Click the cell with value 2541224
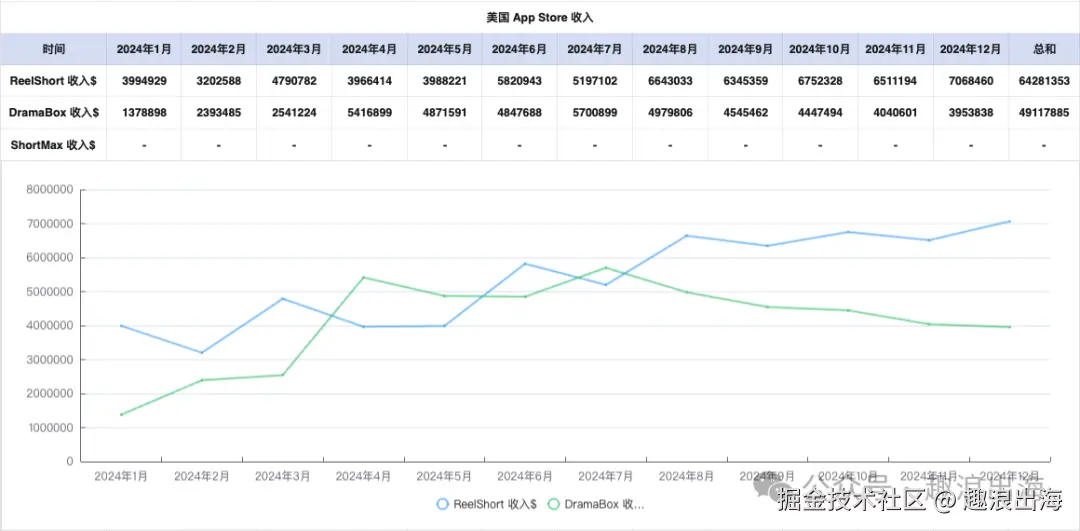This screenshot has width=1080, height=531. coord(294,113)
